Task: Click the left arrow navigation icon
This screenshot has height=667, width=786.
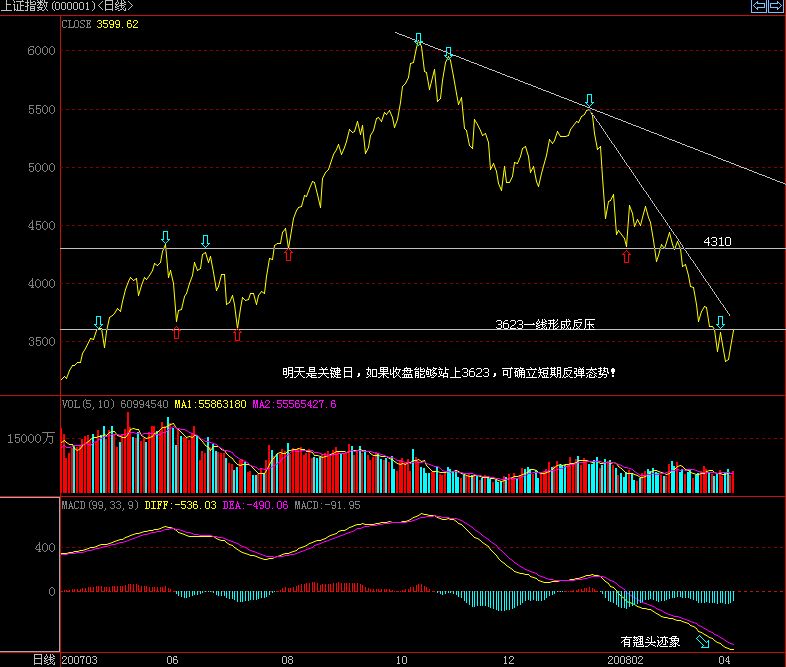Action: pos(759,6)
